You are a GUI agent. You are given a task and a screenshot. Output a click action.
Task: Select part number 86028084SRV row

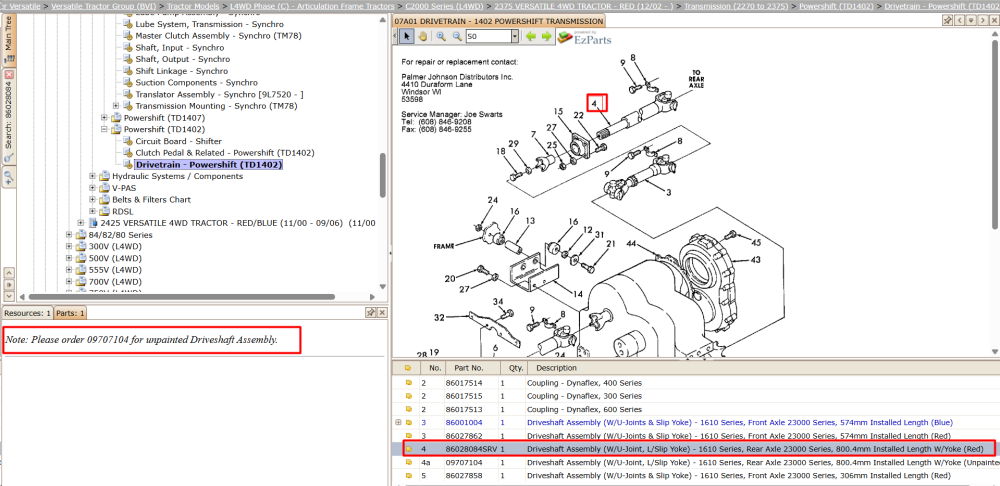click(698, 449)
